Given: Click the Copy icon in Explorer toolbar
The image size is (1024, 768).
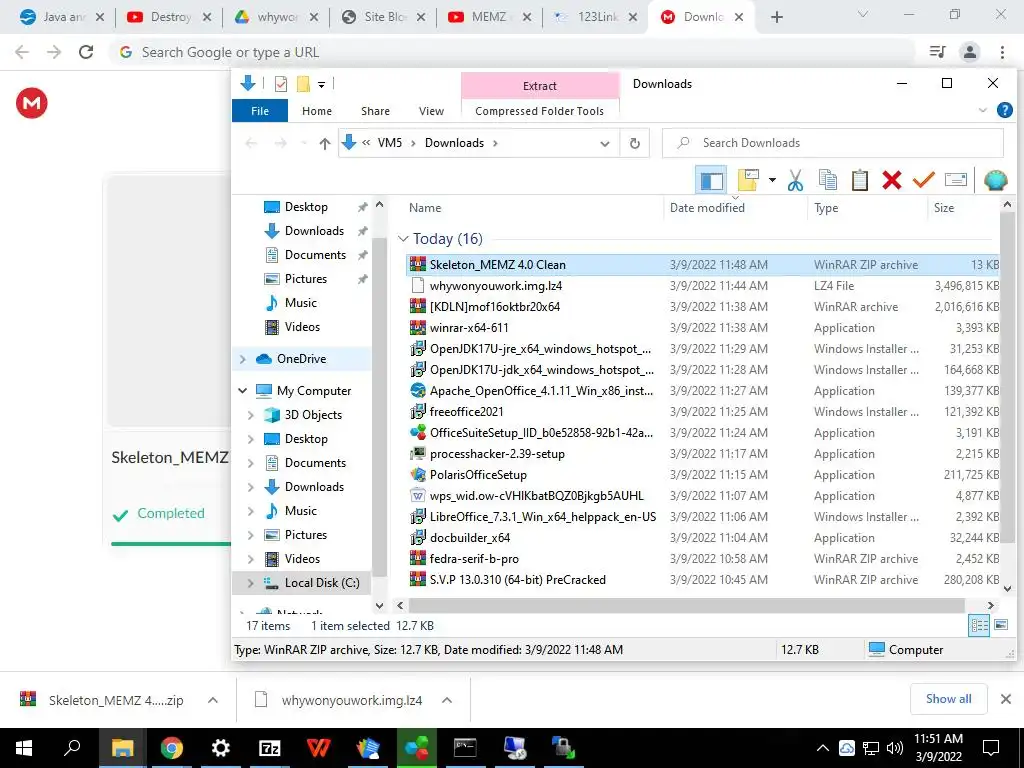Looking at the screenshot, I should (x=827, y=180).
